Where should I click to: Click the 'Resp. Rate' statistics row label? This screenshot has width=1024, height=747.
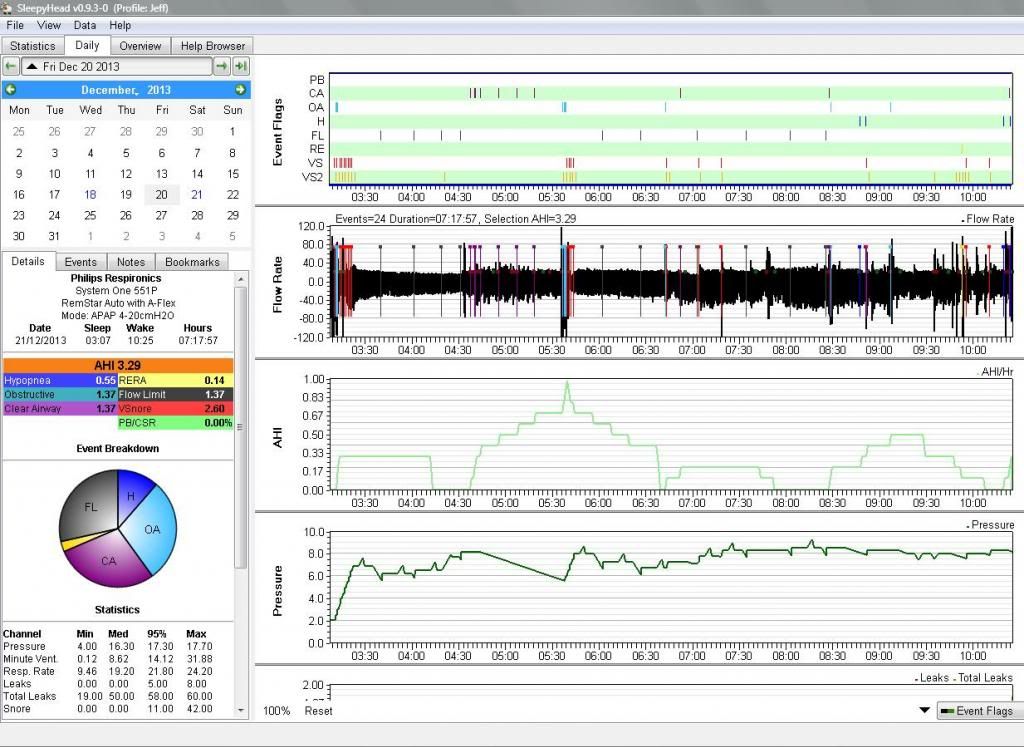coord(29,671)
